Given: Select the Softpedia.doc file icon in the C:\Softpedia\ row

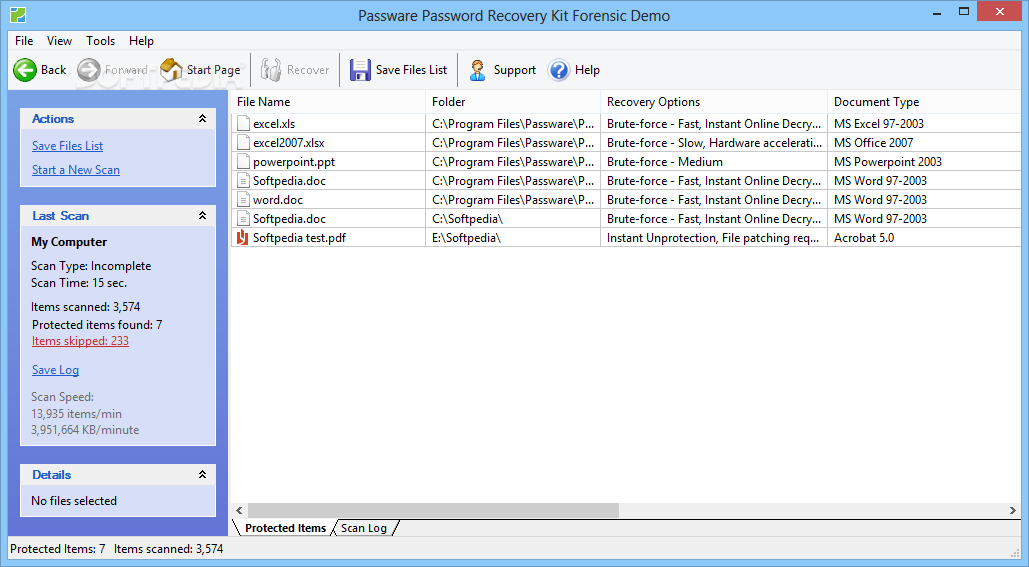Looking at the screenshot, I should click(x=243, y=219).
